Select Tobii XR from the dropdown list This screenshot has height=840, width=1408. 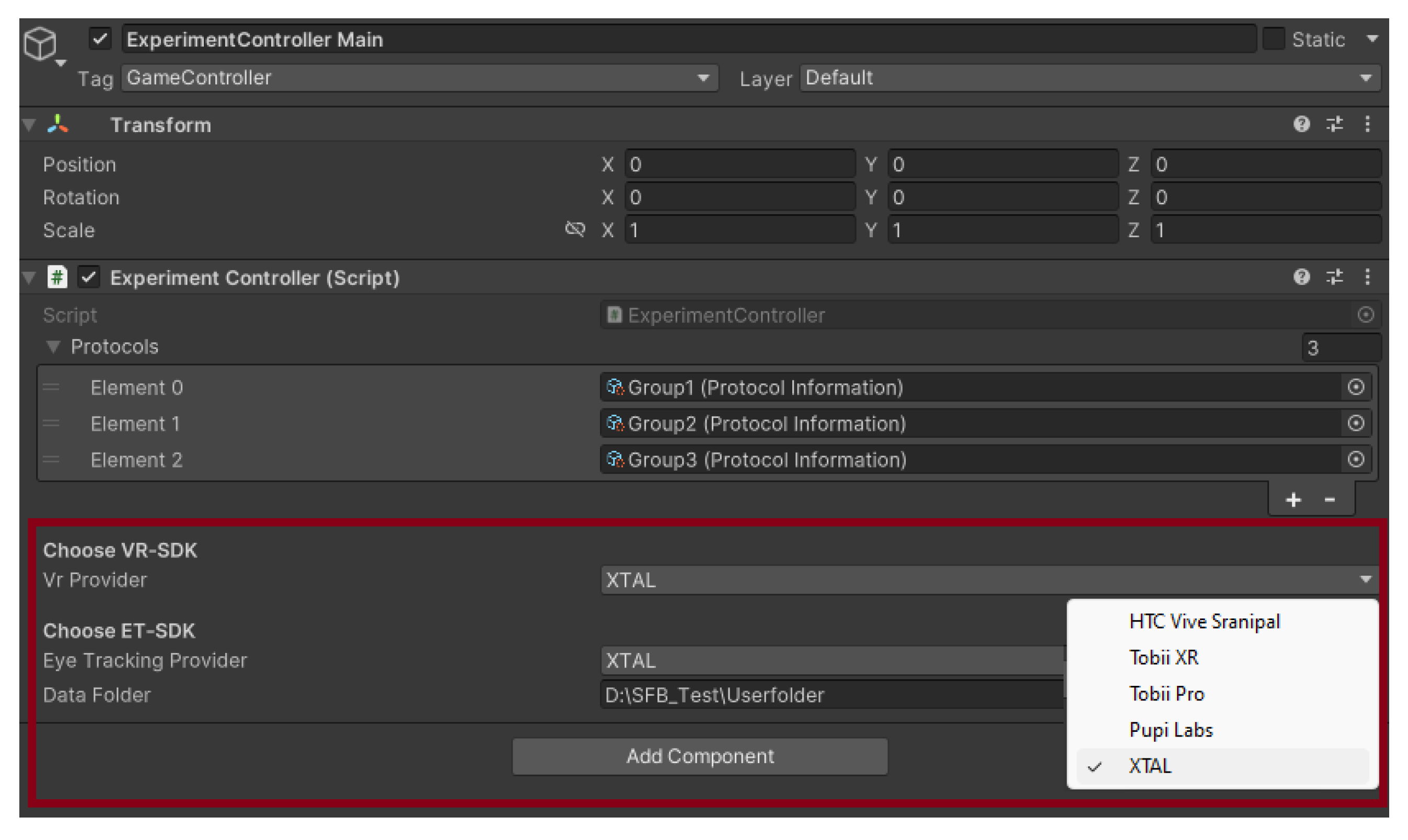(1163, 658)
